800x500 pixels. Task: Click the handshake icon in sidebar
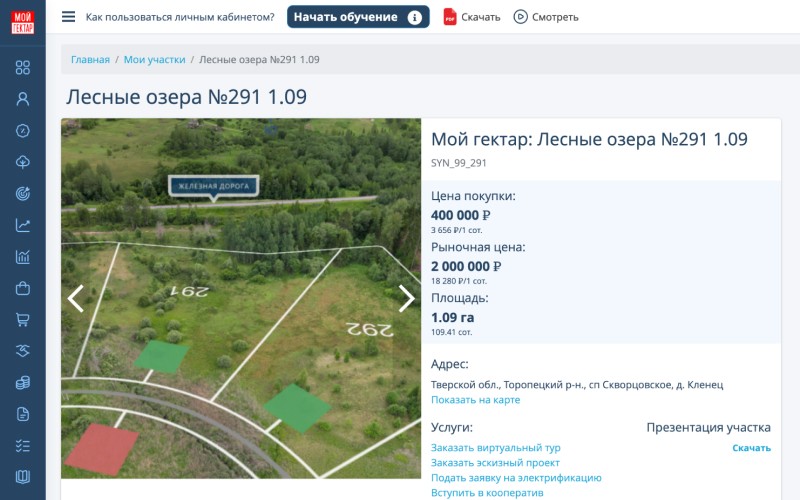[22, 351]
